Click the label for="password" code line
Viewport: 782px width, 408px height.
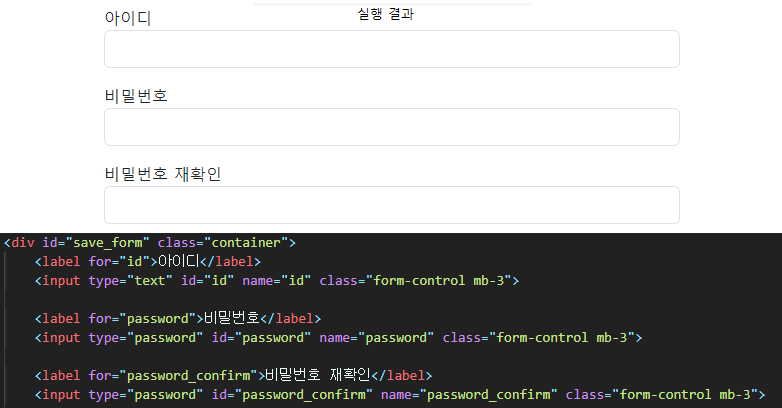(x=178, y=319)
